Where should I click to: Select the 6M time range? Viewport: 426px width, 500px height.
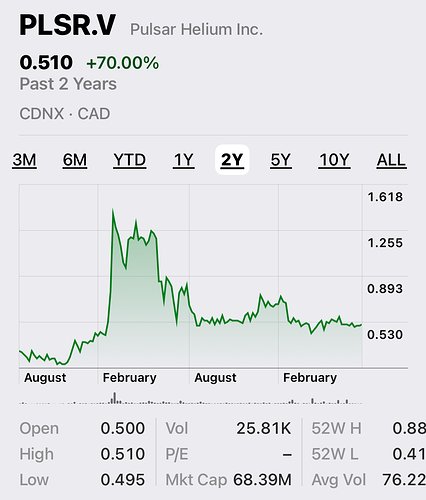75,160
